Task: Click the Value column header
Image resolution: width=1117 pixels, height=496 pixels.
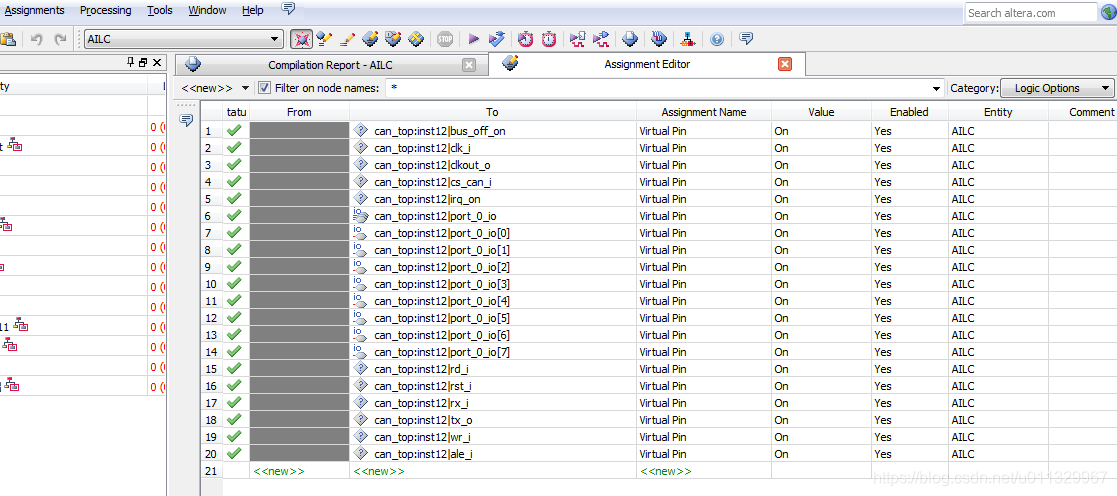Action: click(x=821, y=112)
